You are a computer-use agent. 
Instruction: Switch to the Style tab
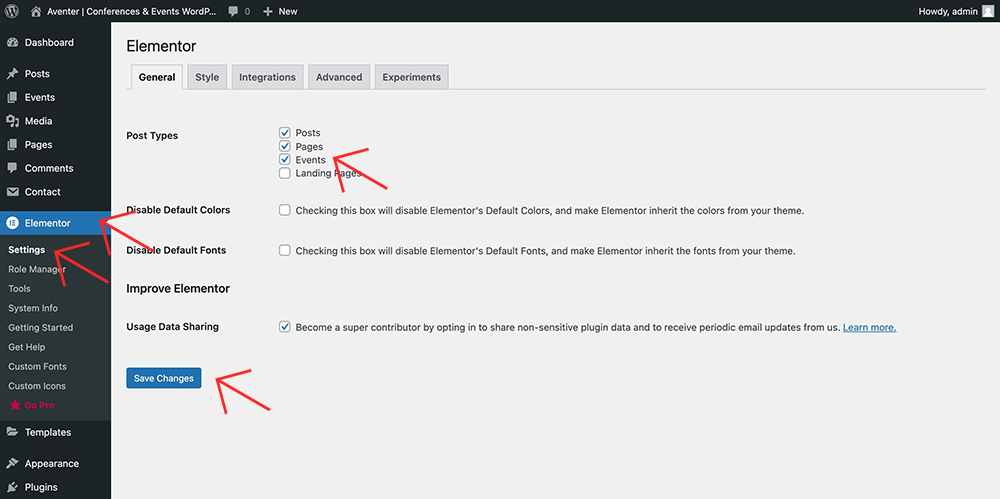tap(207, 77)
